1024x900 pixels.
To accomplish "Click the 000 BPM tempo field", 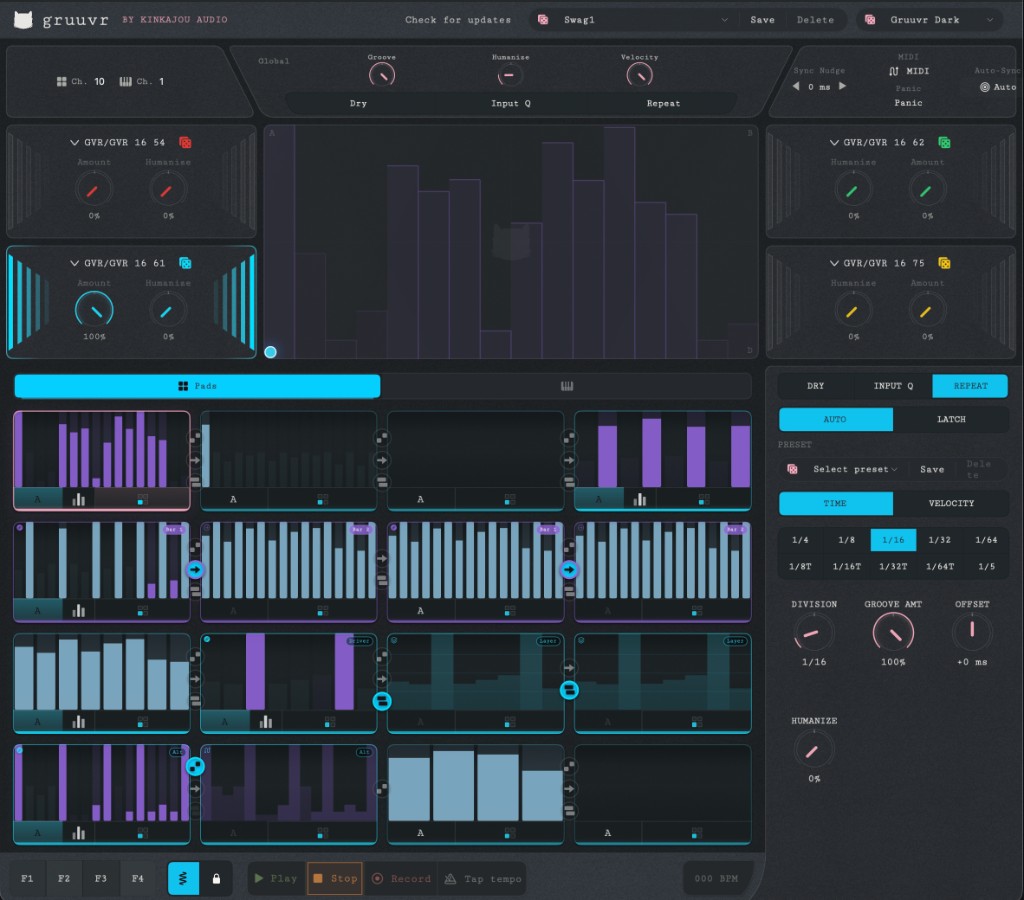I will pyautogui.click(x=716, y=878).
